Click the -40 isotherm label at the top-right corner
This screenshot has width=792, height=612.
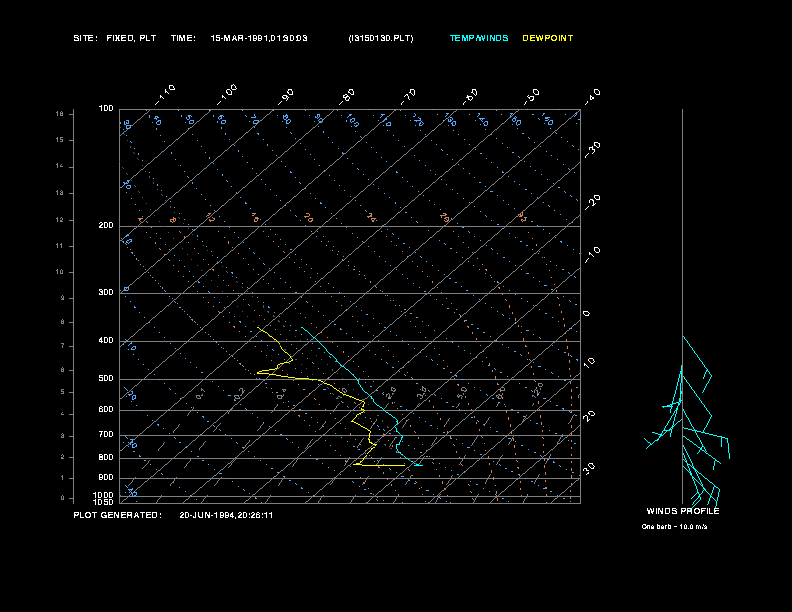[x=593, y=96]
